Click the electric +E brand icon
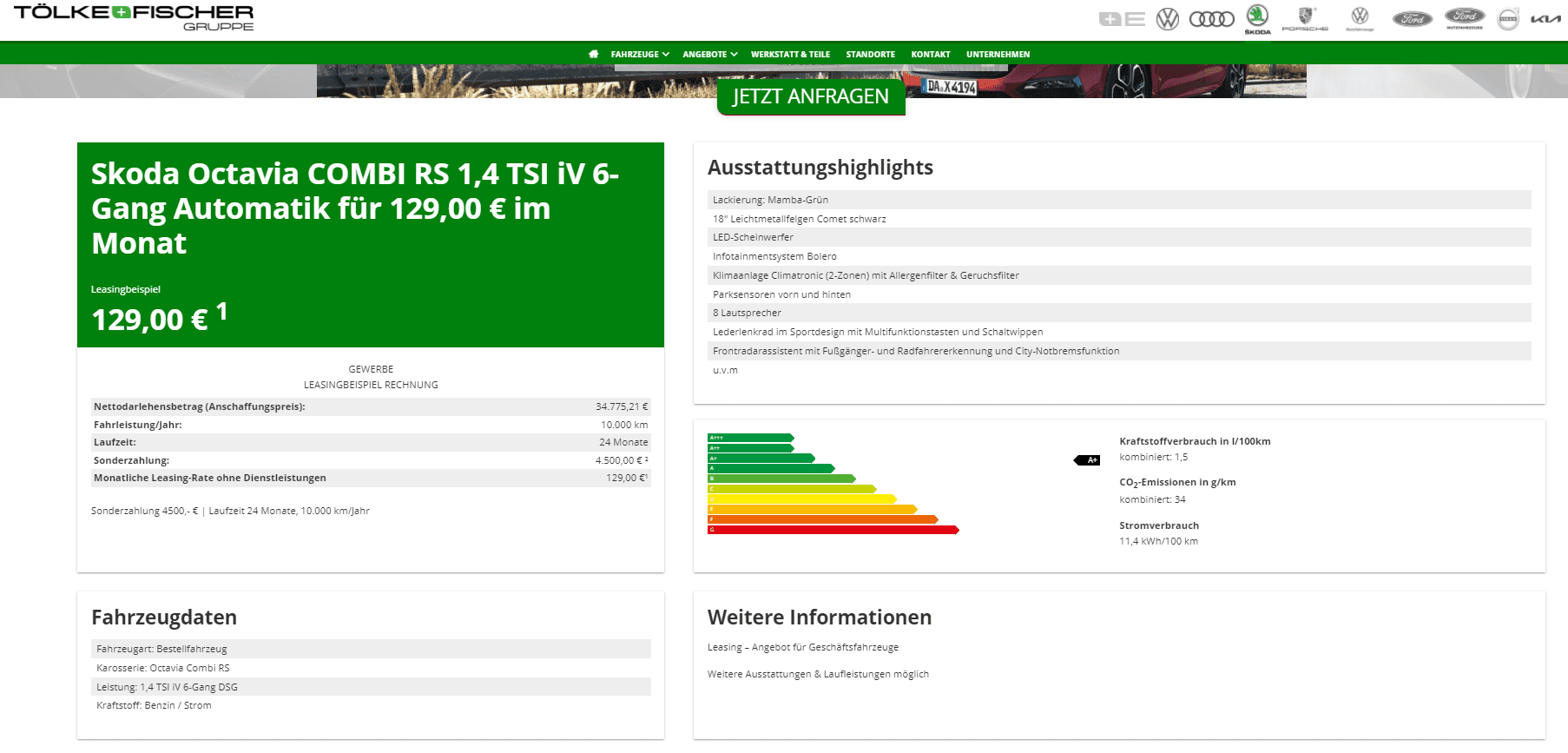 click(x=1122, y=19)
